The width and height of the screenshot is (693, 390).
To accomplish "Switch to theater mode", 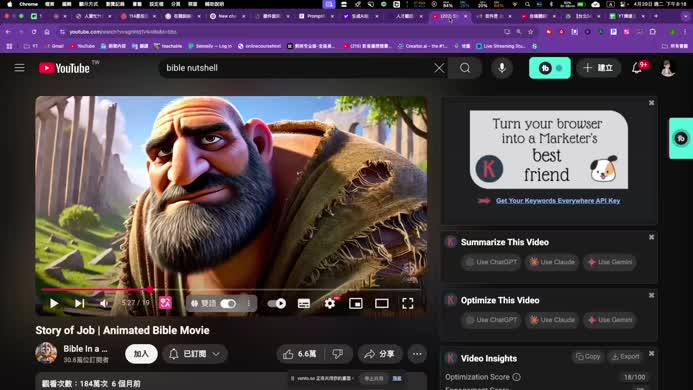I will 382,303.
